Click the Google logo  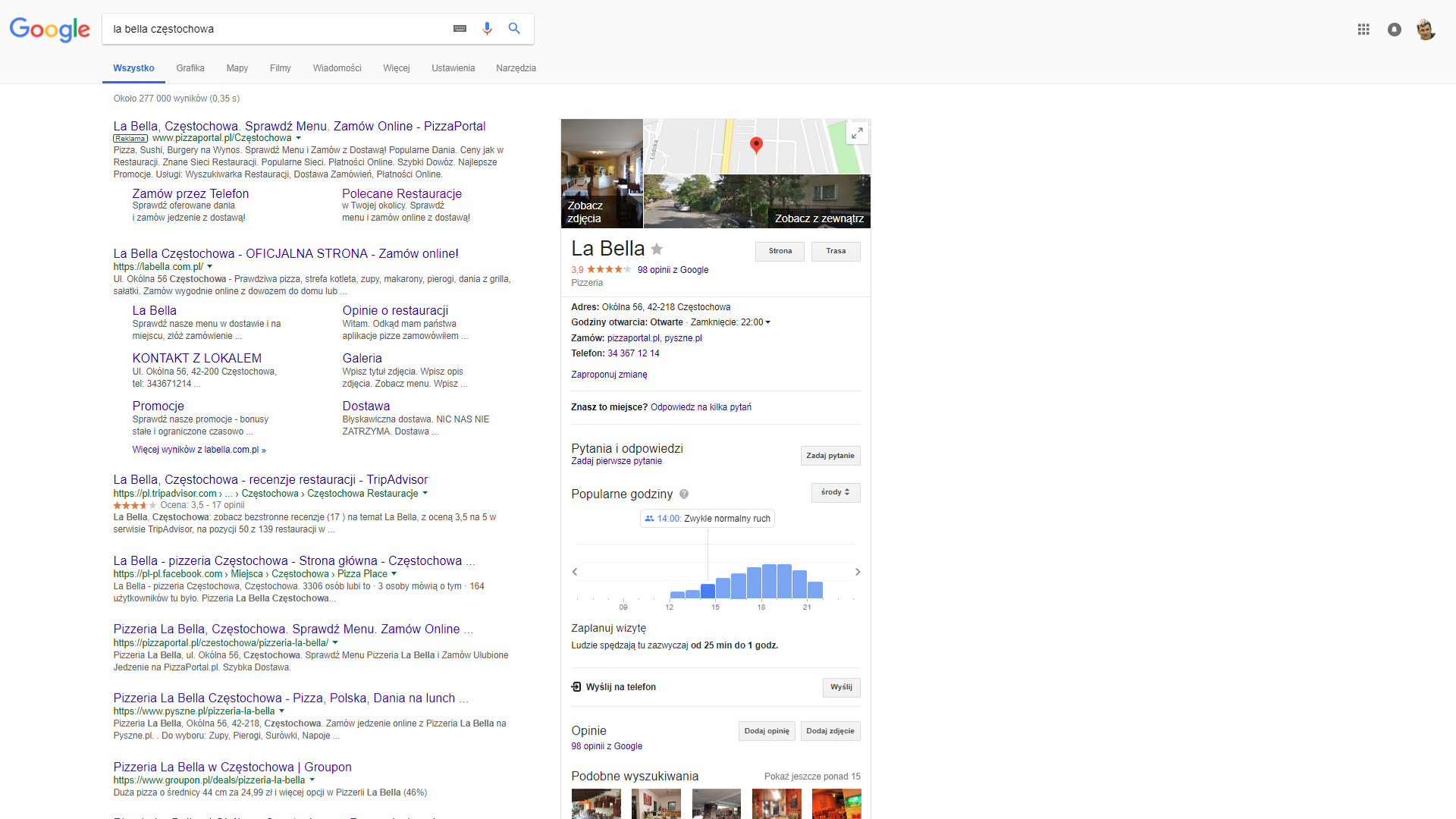49,30
